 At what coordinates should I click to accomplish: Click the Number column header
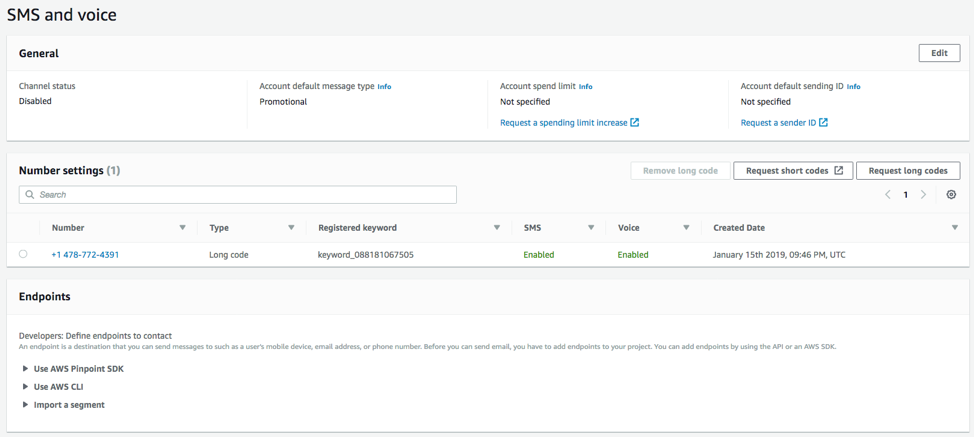pos(68,228)
